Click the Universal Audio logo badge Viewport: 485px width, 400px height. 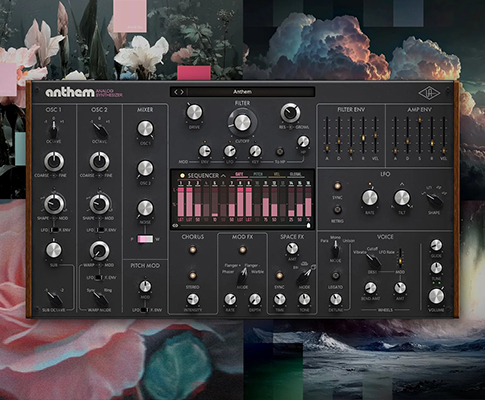click(x=429, y=94)
